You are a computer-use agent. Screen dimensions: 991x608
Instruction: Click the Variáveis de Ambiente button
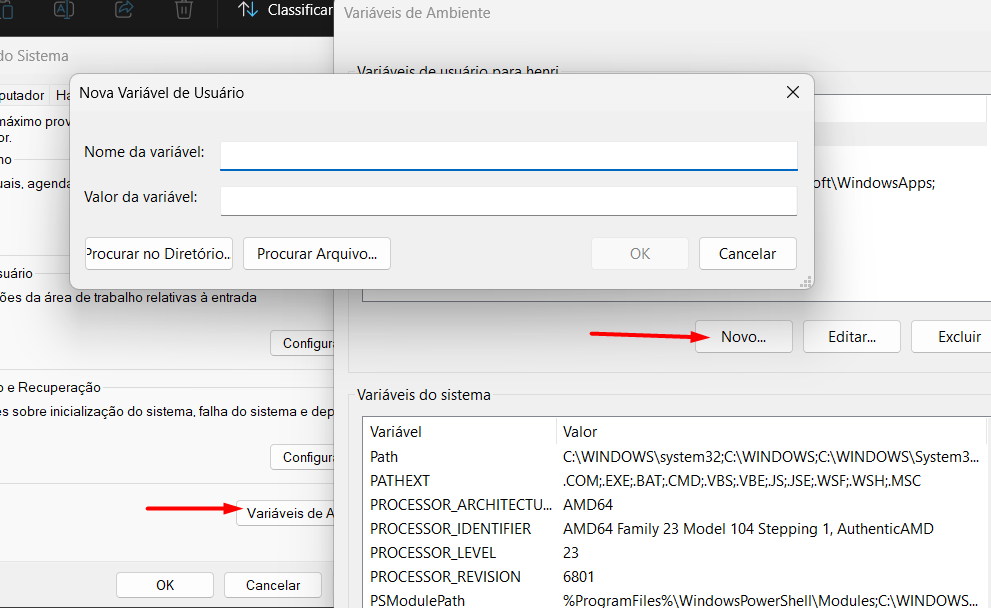[286, 513]
